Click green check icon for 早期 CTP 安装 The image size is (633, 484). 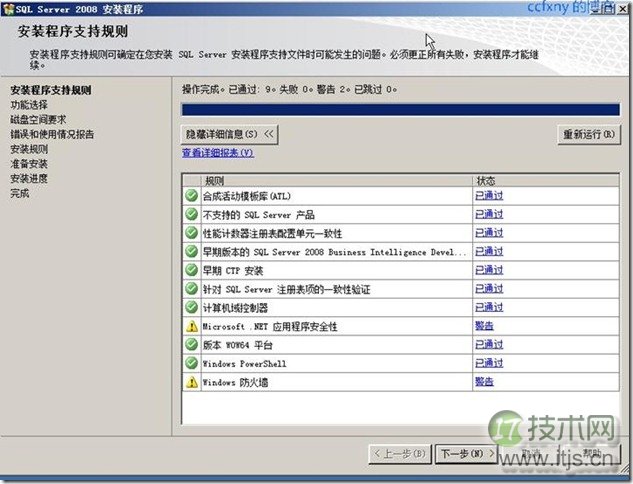(x=191, y=270)
